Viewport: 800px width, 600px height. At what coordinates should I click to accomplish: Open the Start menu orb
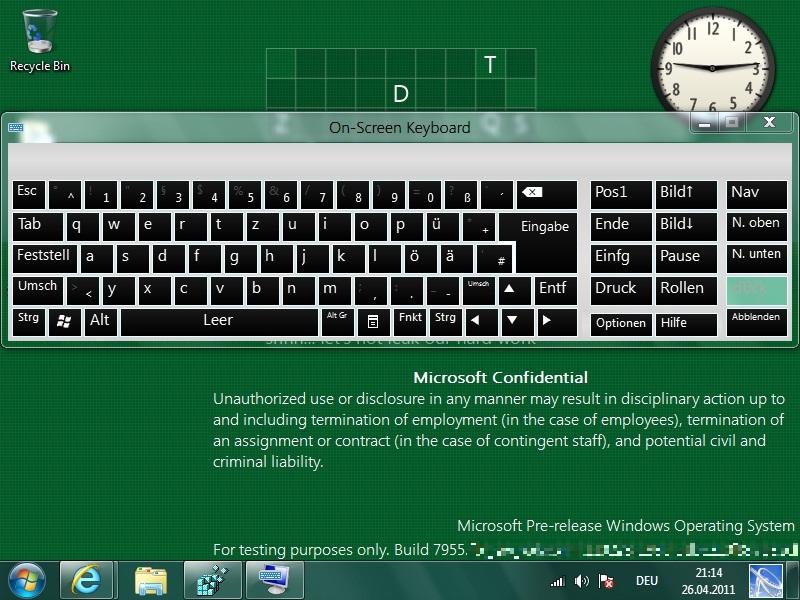point(27,581)
